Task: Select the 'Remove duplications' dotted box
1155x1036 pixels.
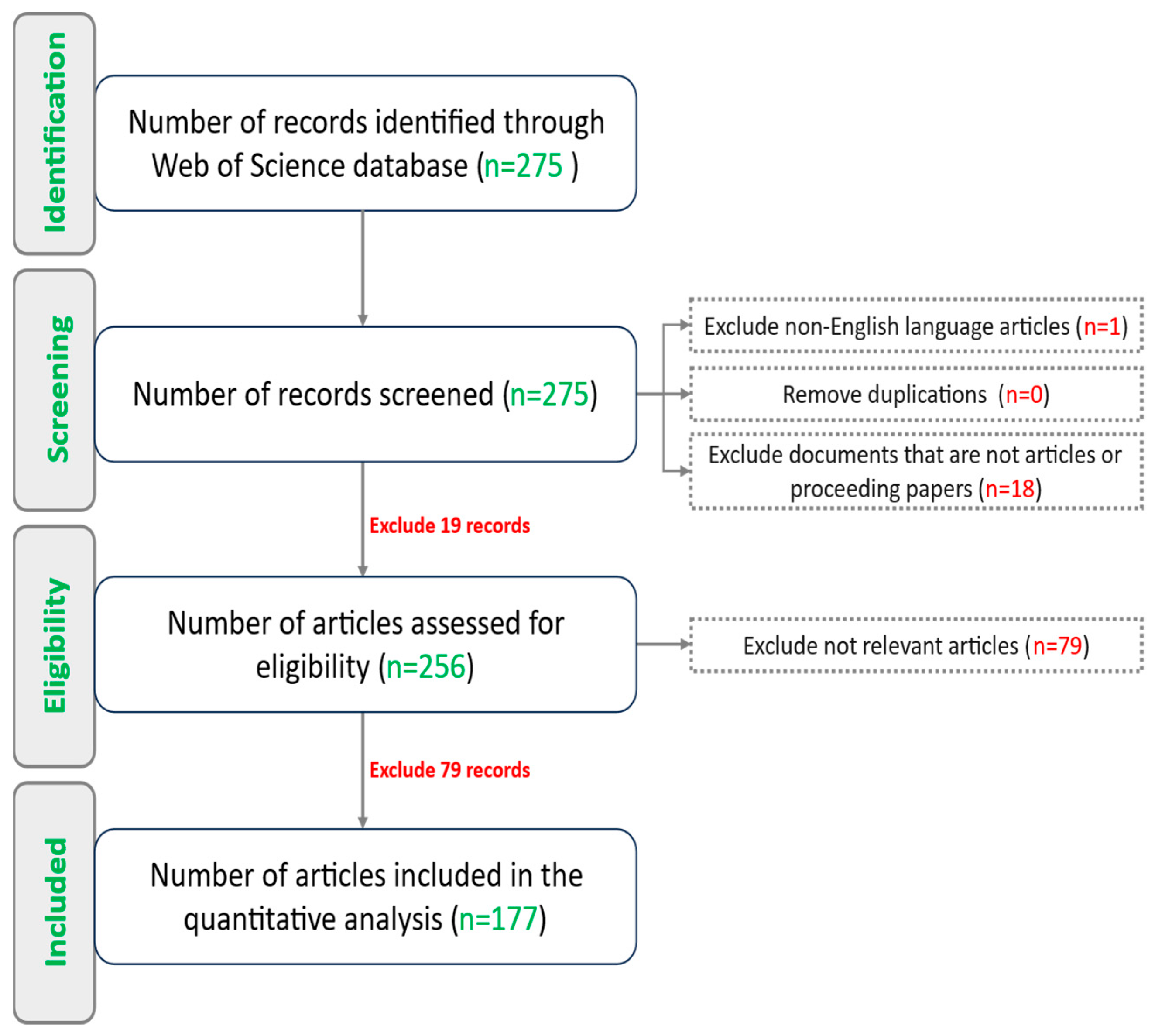Action: coord(915,395)
